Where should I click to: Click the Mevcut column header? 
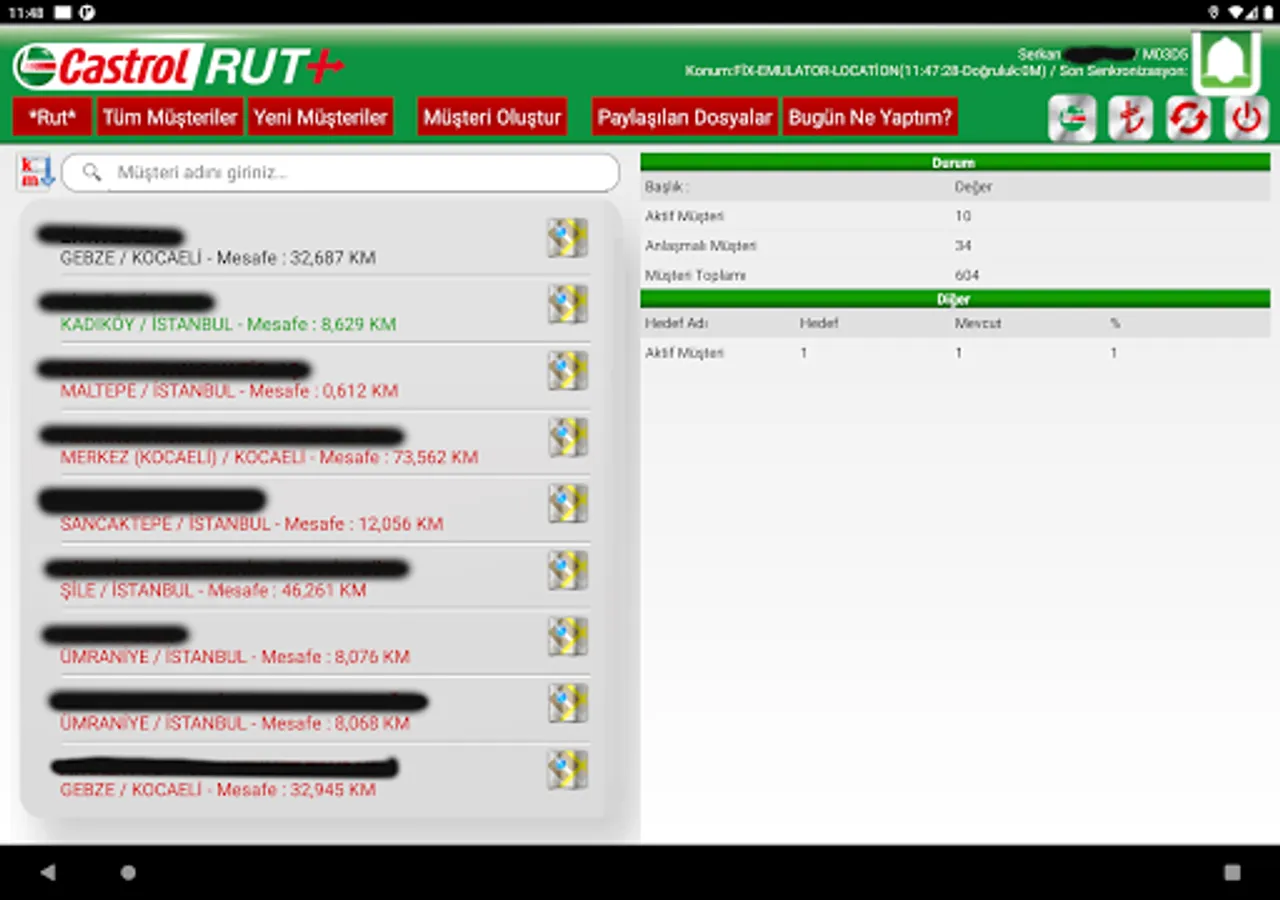tap(978, 323)
